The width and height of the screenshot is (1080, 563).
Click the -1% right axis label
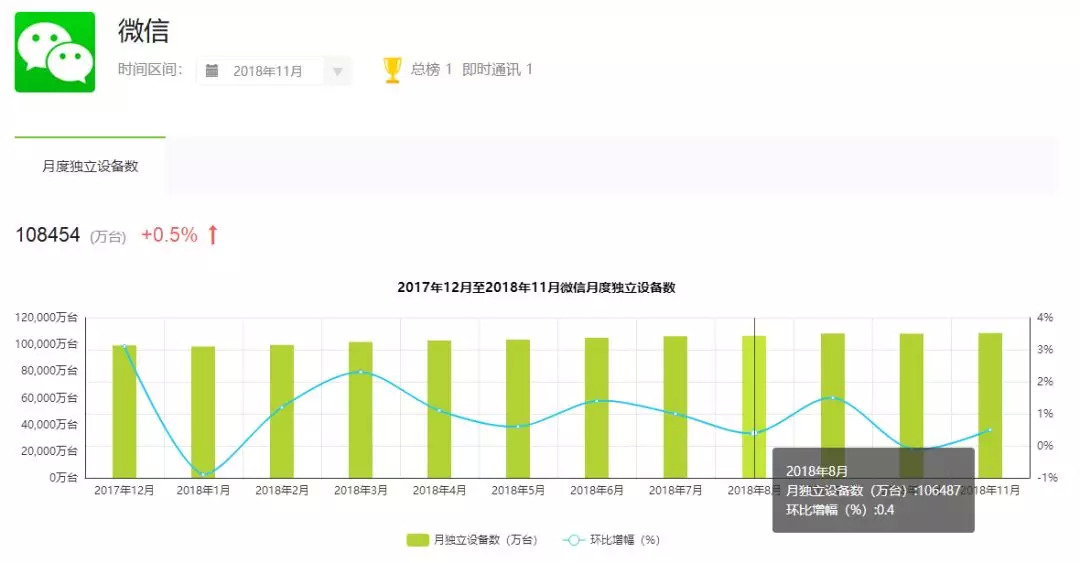[x=1046, y=478]
